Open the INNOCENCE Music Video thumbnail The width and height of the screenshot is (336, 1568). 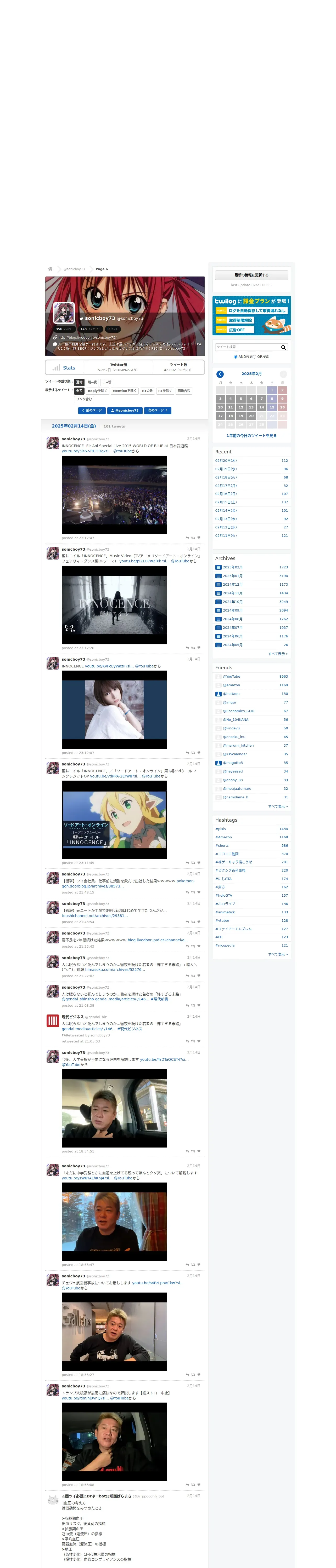coord(114,604)
